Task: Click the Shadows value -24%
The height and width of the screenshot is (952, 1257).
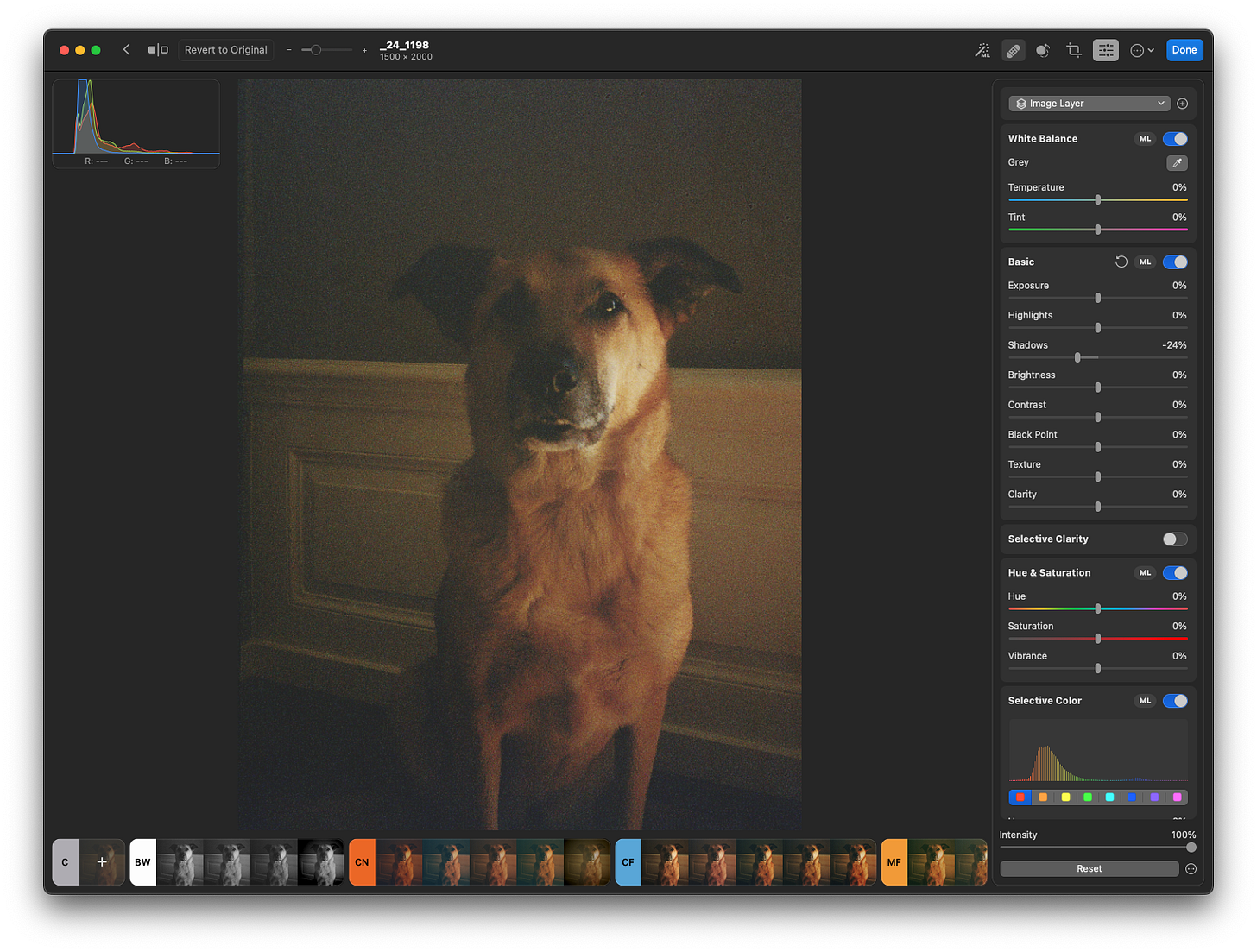Action: 1174,345
